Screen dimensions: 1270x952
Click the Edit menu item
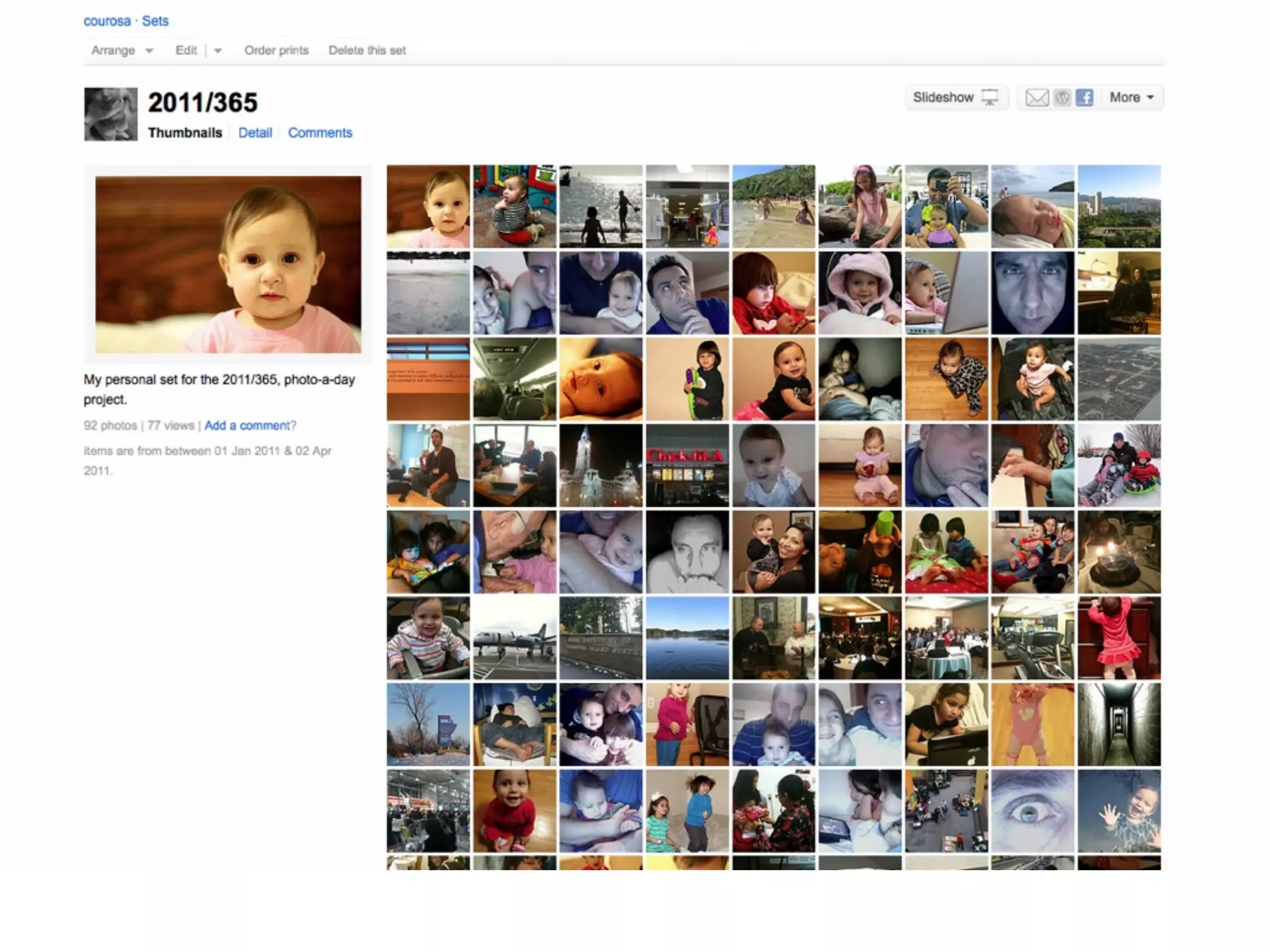point(185,51)
